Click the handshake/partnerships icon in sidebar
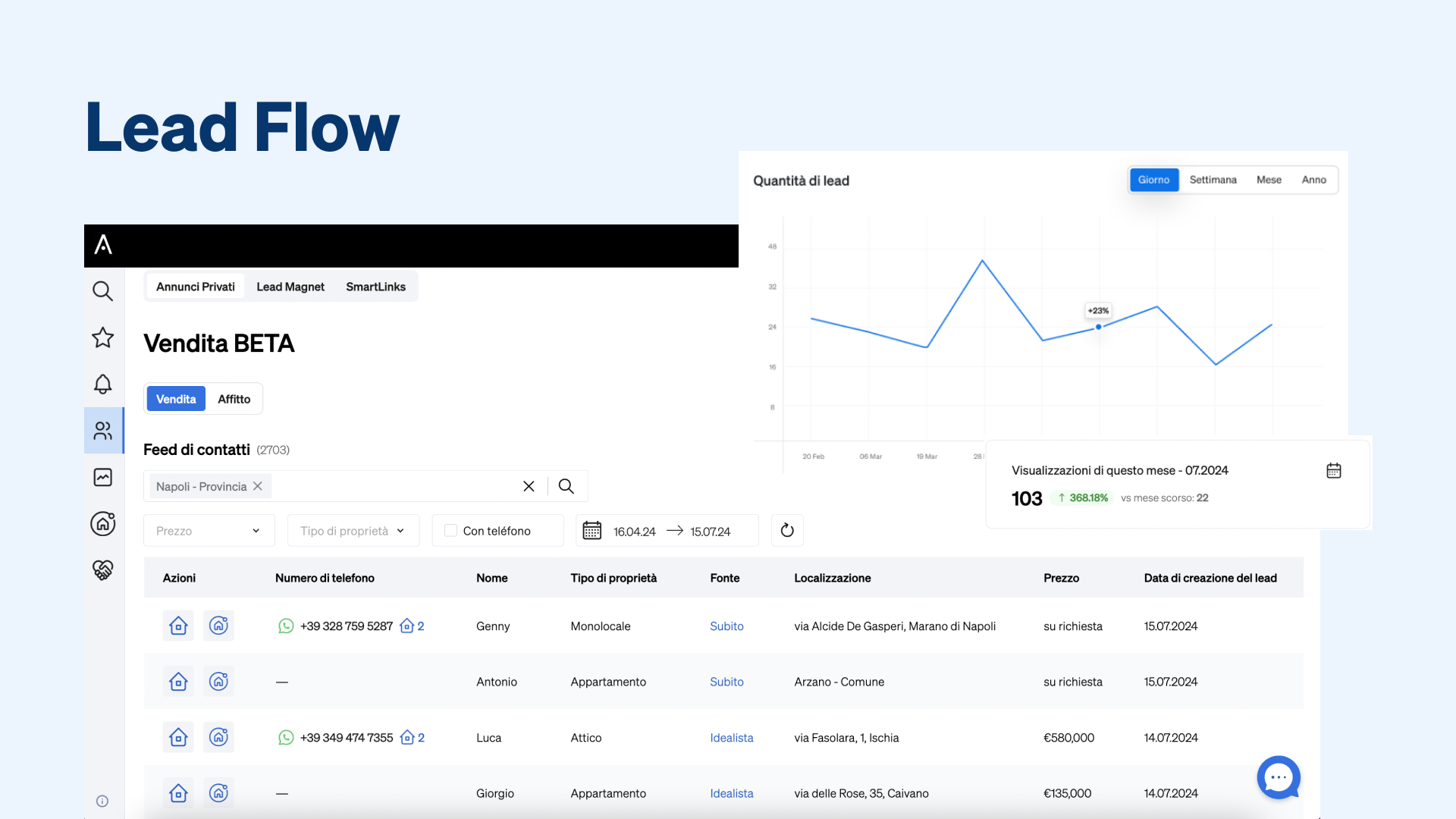Screen dimensions: 1456x819 click(x=103, y=570)
